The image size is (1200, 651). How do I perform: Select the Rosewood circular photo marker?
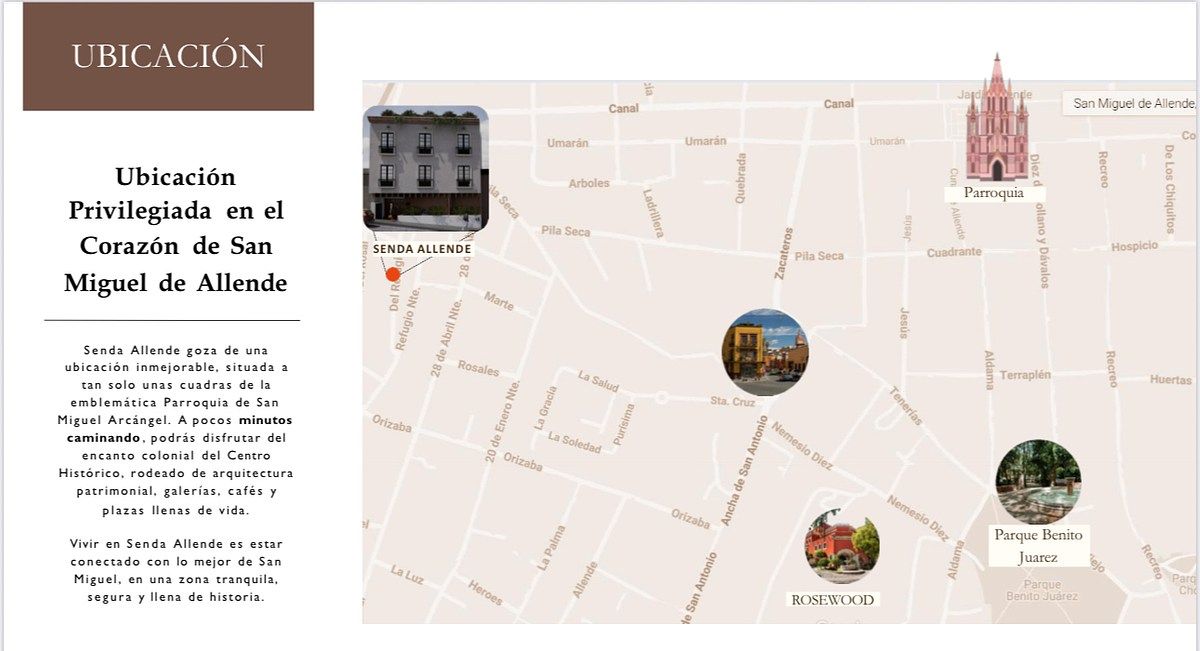(x=842, y=546)
